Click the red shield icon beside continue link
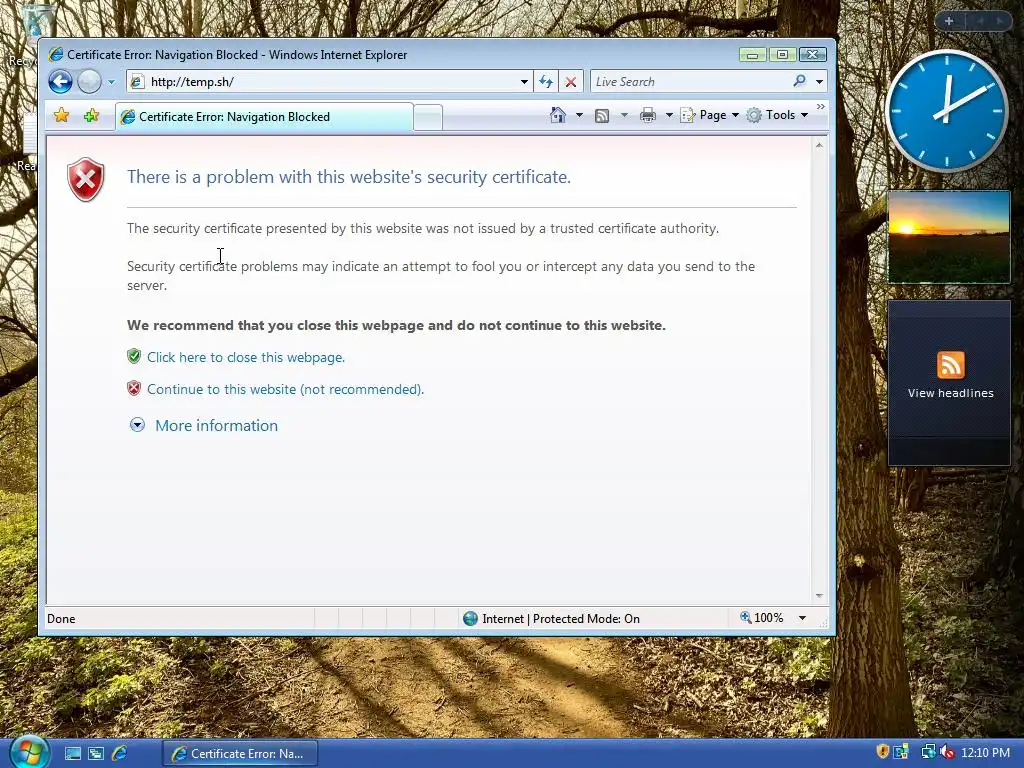 point(134,389)
